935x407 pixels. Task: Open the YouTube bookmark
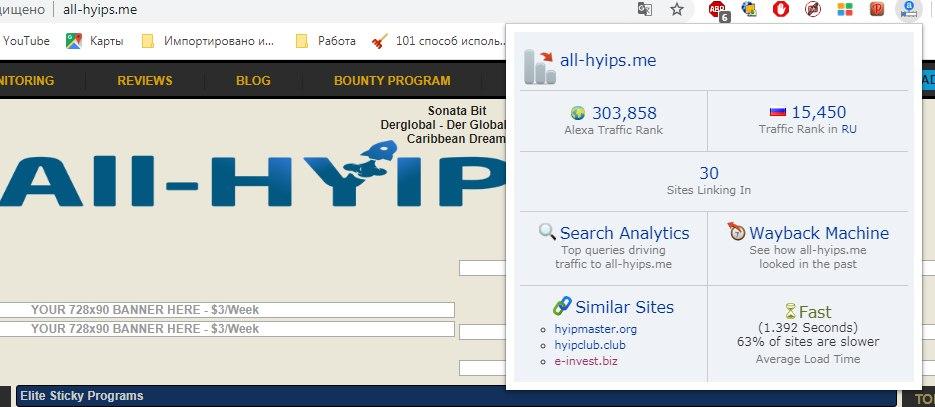click(x=26, y=41)
